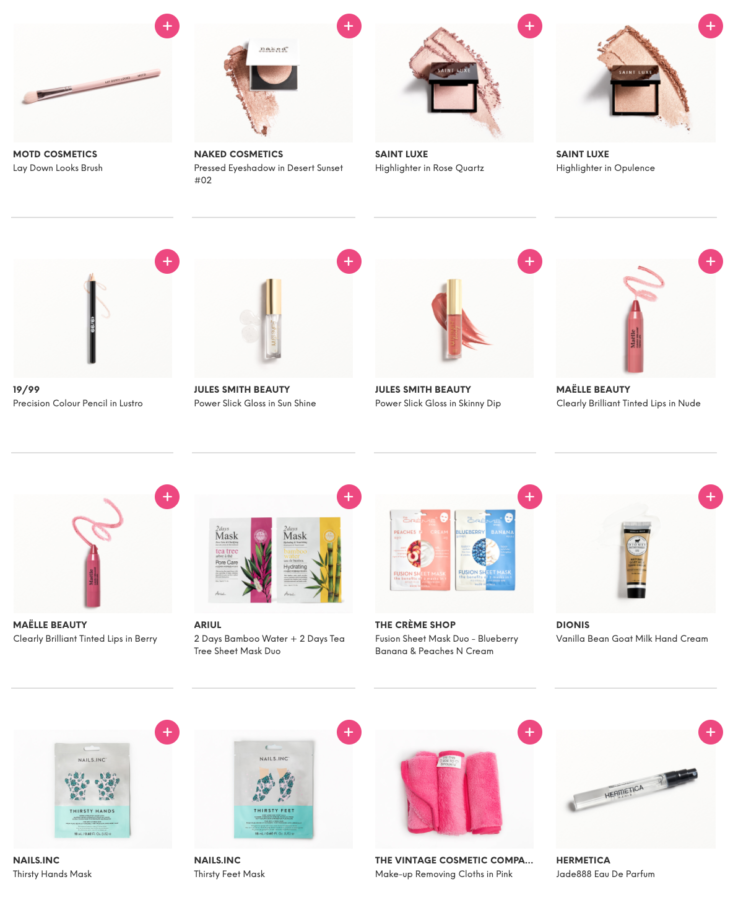Image resolution: width=733 pixels, height=913 pixels.
Task: Add 19/99 Precision Colour Pencil with plus
Action: pyautogui.click(x=167, y=261)
